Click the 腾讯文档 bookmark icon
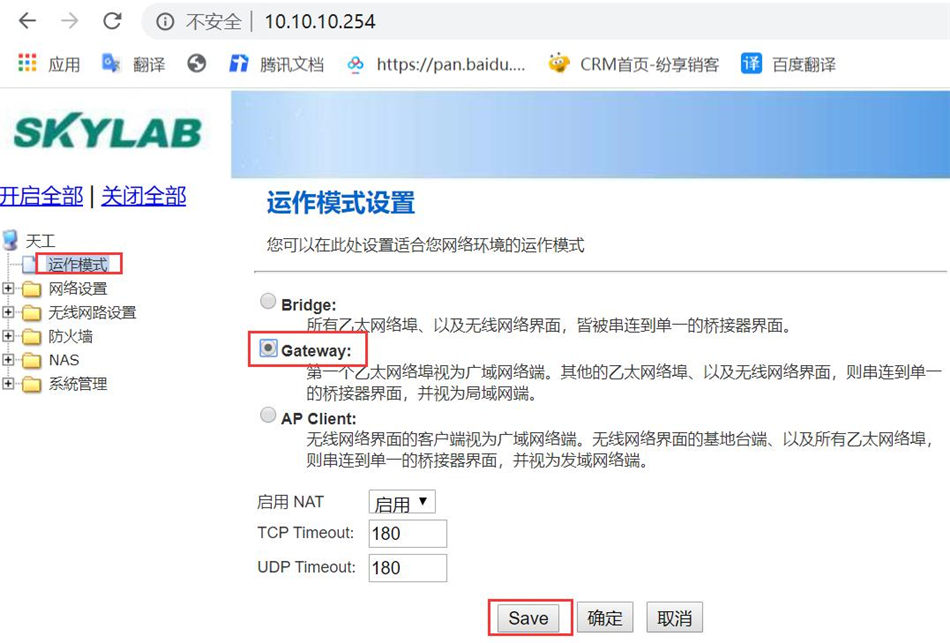 pyautogui.click(x=237, y=64)
